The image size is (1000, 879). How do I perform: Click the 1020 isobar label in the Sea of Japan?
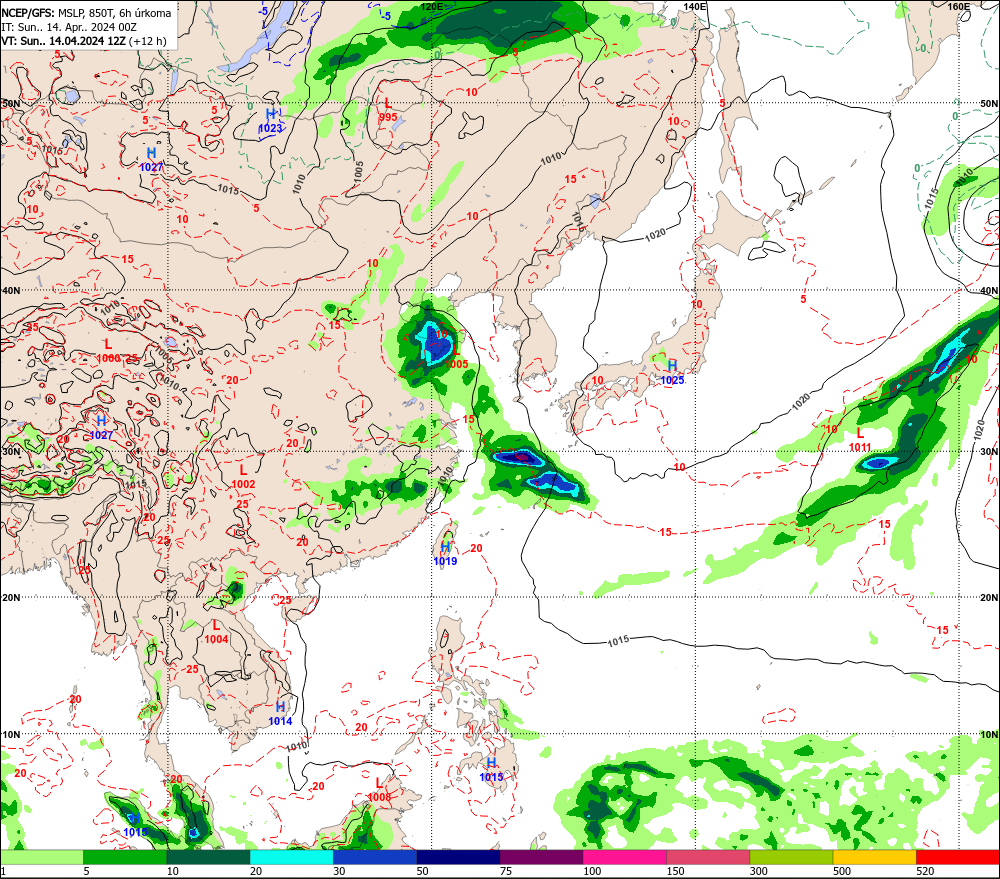(x=655, y=235)
